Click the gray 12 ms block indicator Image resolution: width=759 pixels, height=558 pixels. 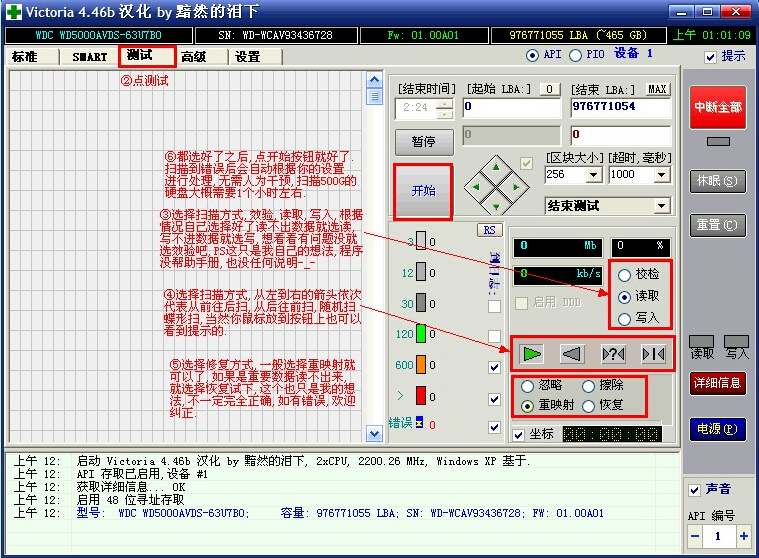tap(421, 271)
